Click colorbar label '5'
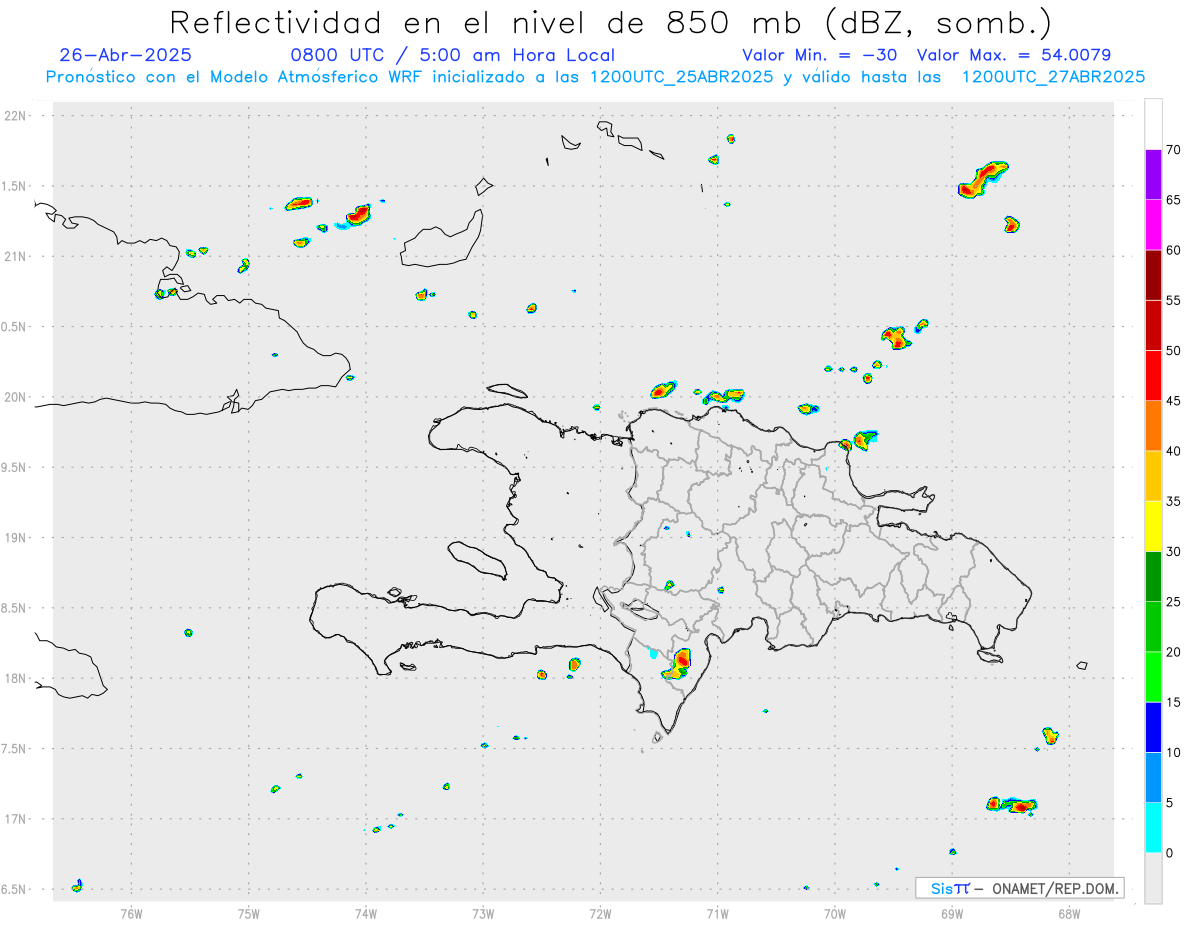The width and height of the screenshot is (1200, 927). coord(1169,803)
